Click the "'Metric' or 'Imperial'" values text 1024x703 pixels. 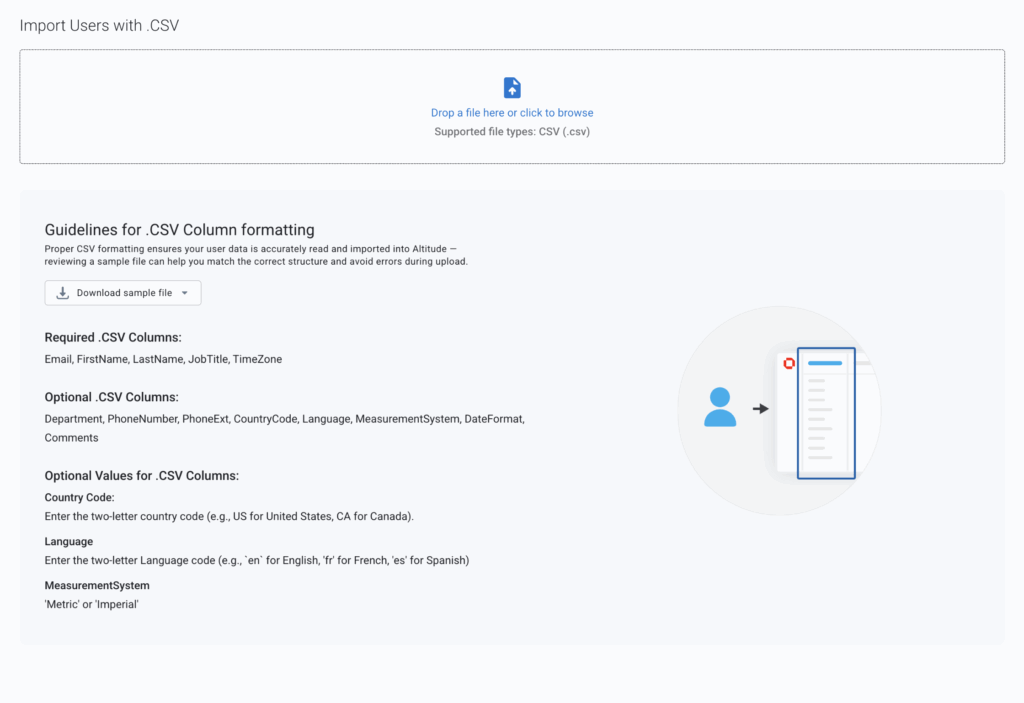pos(91,604)
